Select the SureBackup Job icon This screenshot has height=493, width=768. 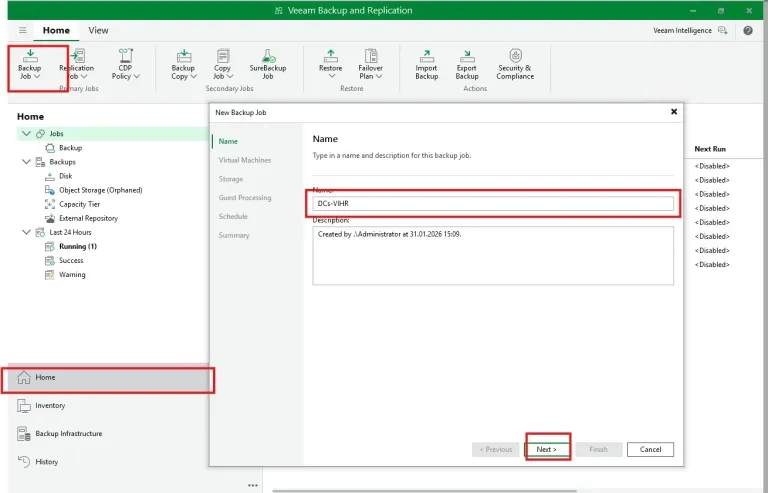click(268, 64)
